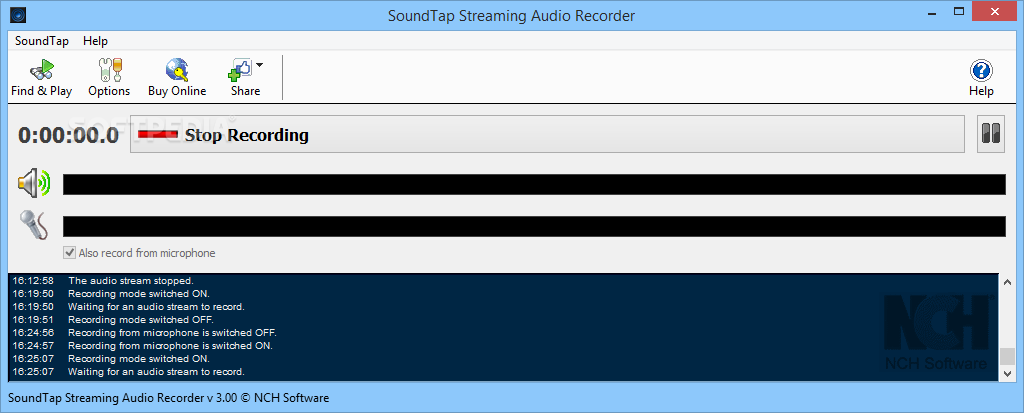The height and width of the screenshot is (413, 1024).
Task: Click the microphone level icon
Action: click(x=34, y=225)
